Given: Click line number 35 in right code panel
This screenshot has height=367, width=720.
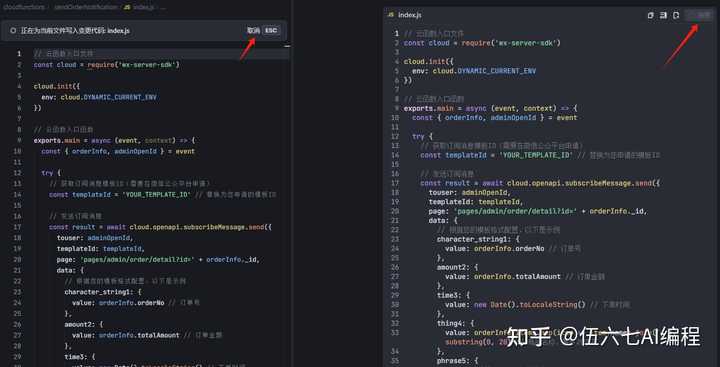Looking at the screenshot, I should pyautogui.click(x=396, y=361).
